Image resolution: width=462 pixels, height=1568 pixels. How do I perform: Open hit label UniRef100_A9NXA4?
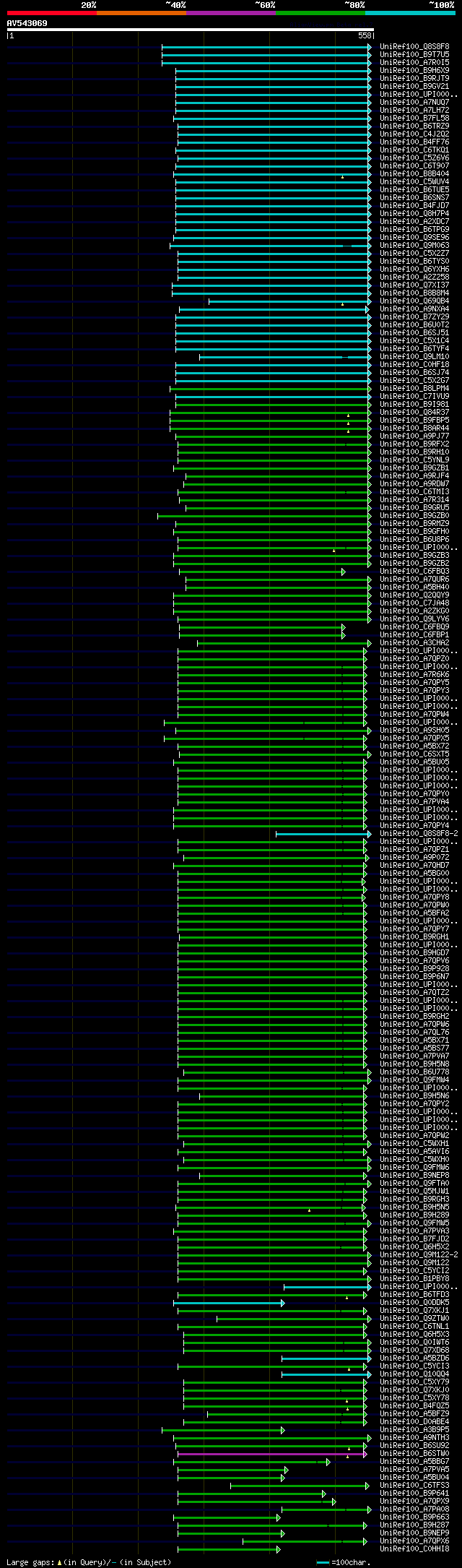pyautogui.click(x=414, y=309)
